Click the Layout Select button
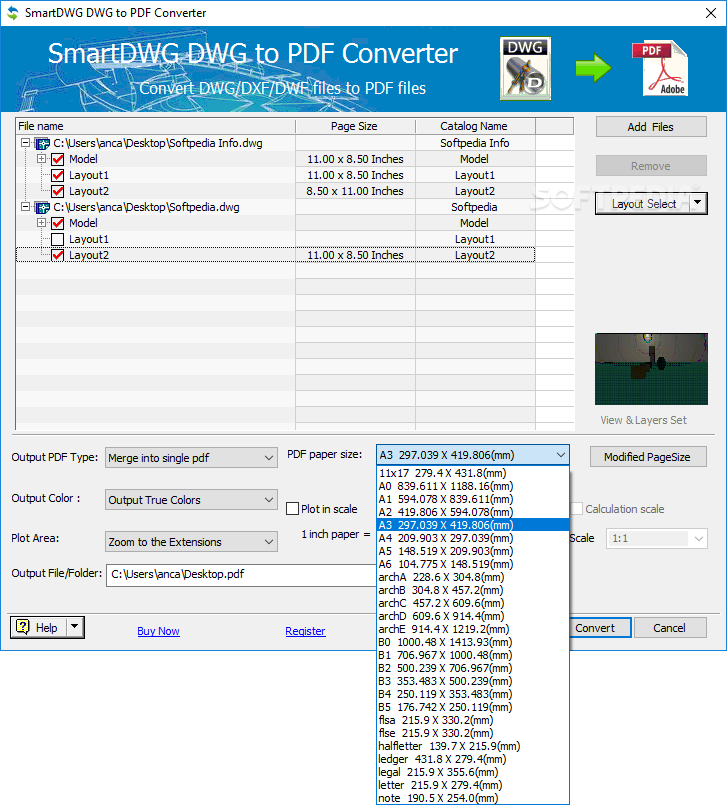Image resolution: width=727 pixels, height=805 pixels. (643, 204)
